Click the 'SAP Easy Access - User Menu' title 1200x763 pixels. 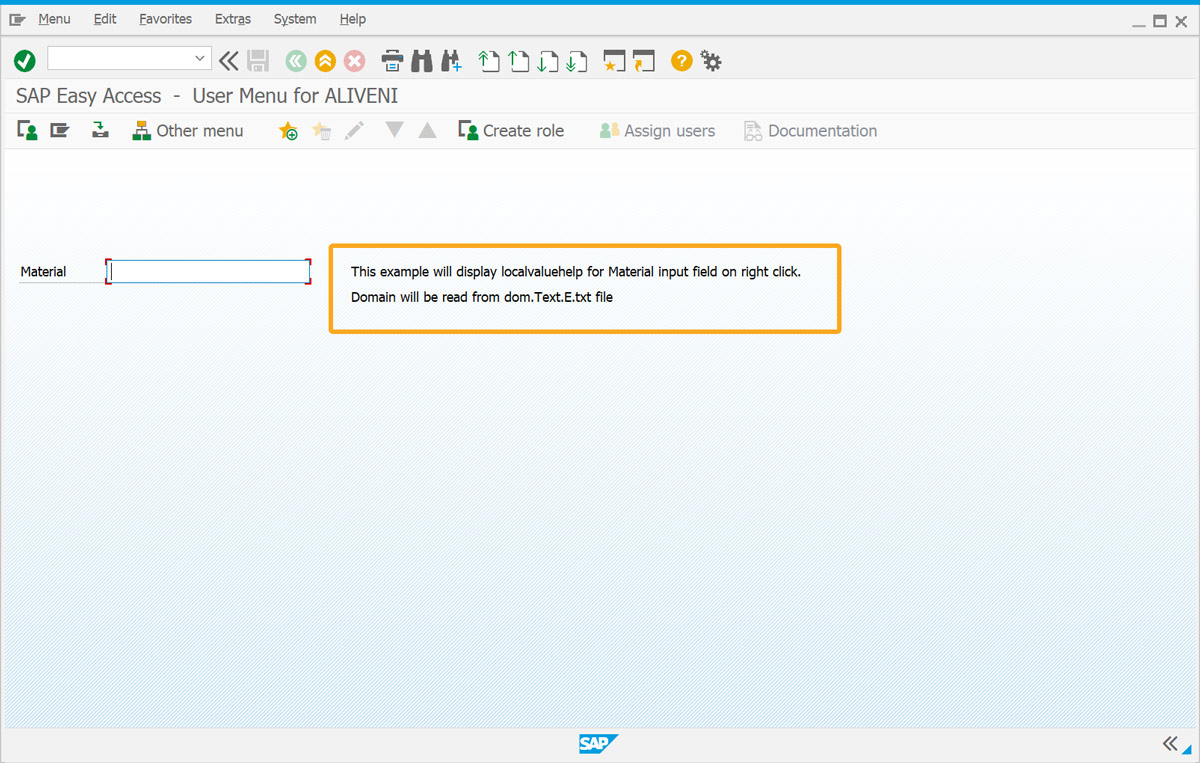point(207,96)
